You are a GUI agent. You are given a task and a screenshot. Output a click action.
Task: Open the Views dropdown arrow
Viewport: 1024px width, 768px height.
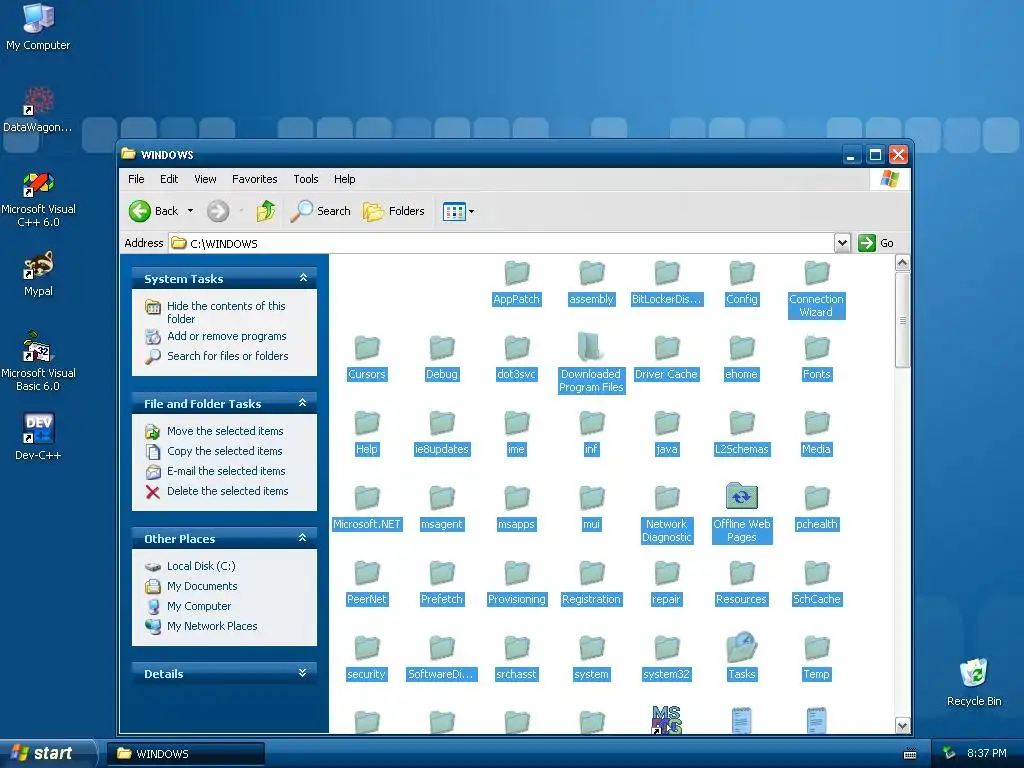click(x=472, y=212)
